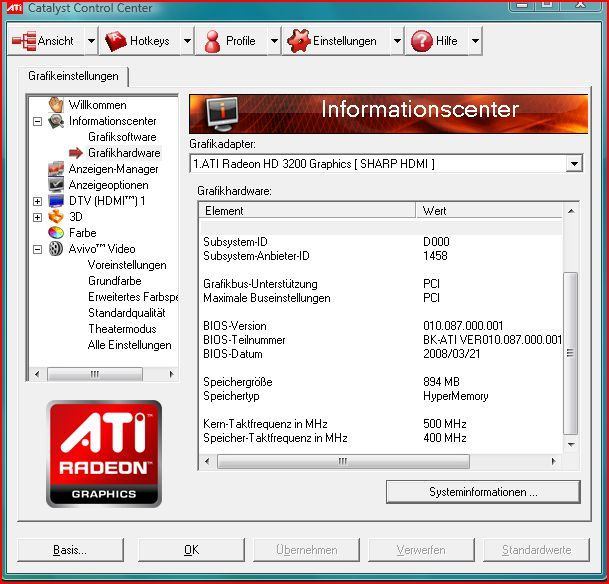Image resolution: width=609 pixels, height=584 pixels.
Task: Select the Speichergröße 894 MB row
Action: point(381,382)
